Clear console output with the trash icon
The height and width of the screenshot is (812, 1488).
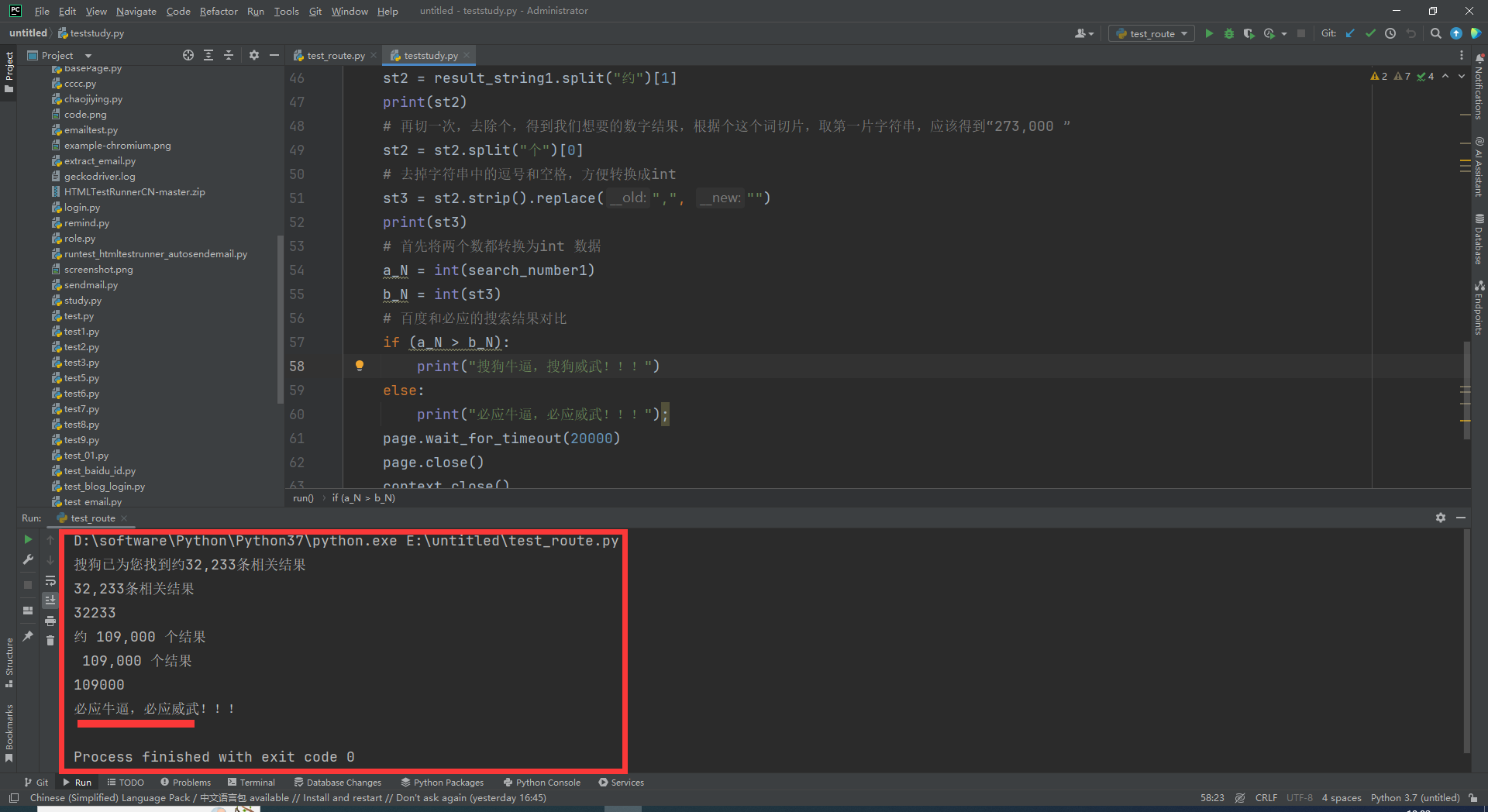[50, 641]
